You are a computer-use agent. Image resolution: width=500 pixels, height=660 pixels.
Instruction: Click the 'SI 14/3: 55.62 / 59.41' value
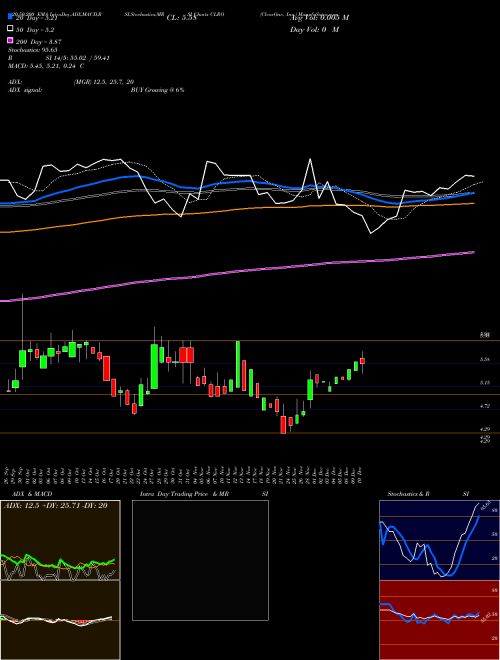coord(78,58)
